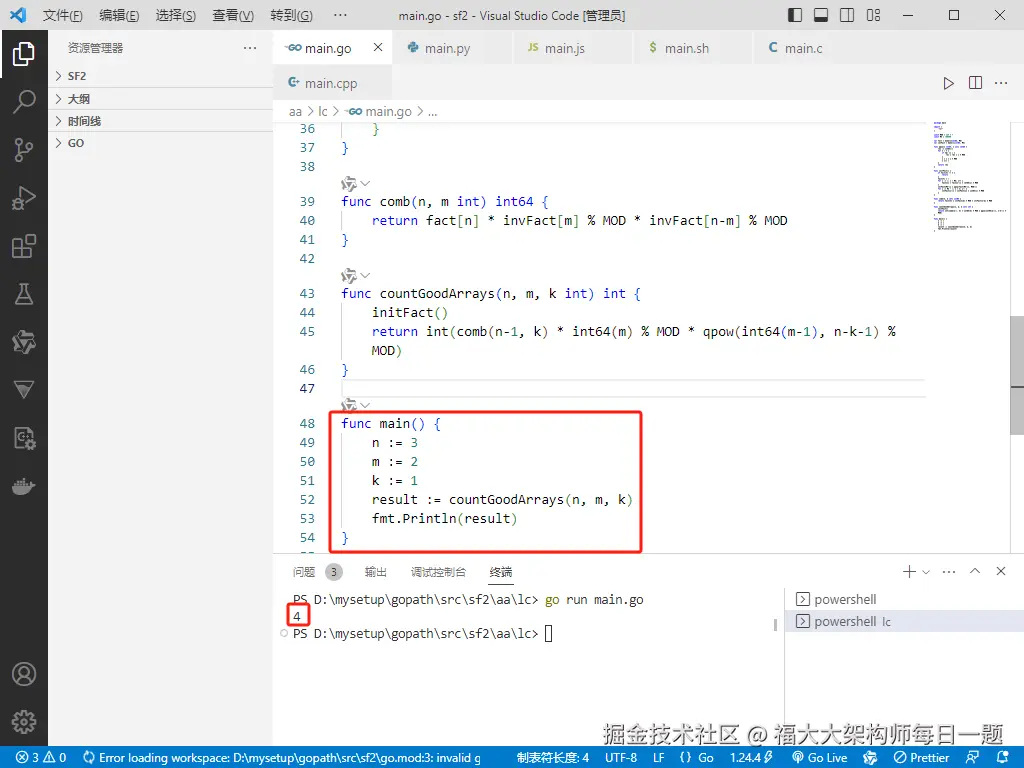
Task: Click Go version 1.24.4 status item
Action: click(751, 758)
